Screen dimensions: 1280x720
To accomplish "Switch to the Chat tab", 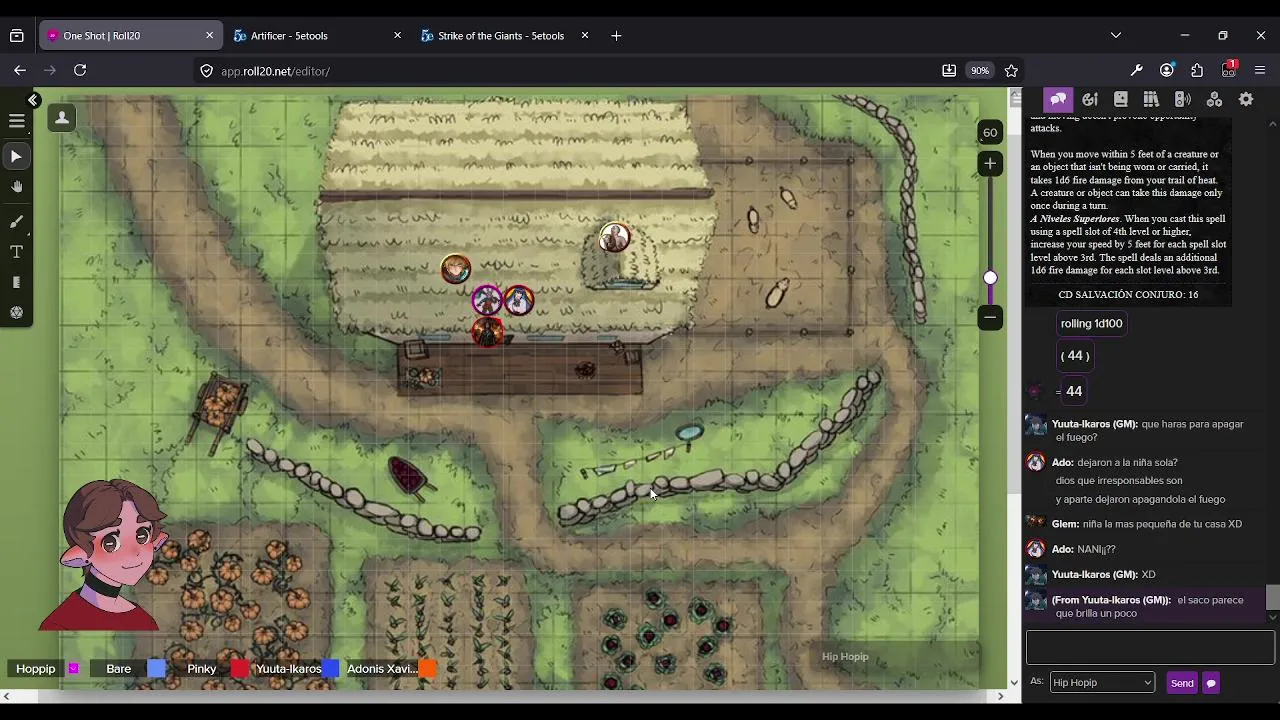I will coord(1058,99).
